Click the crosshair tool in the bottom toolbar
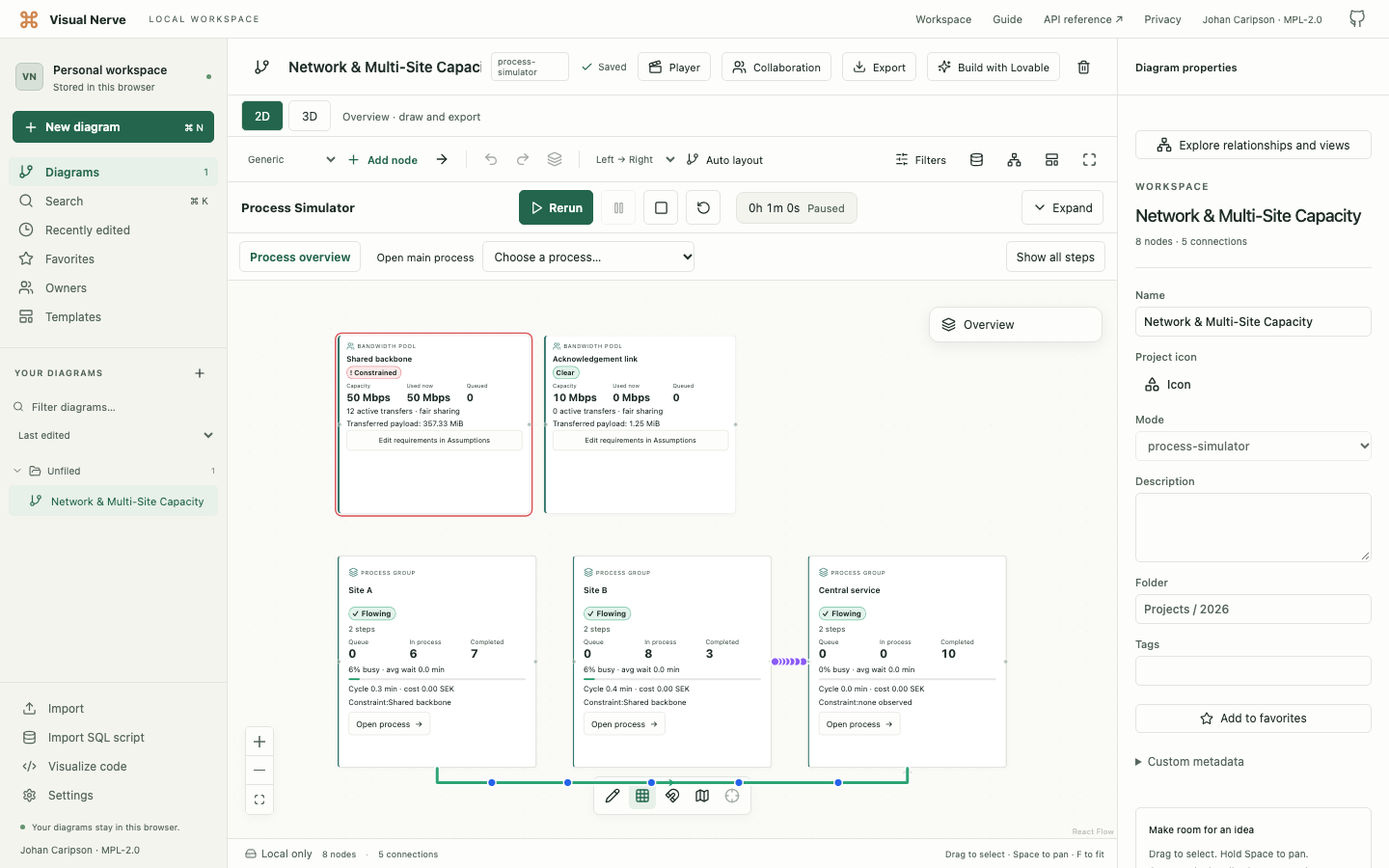Viewport: 1389px width, 868px height. 732,796
